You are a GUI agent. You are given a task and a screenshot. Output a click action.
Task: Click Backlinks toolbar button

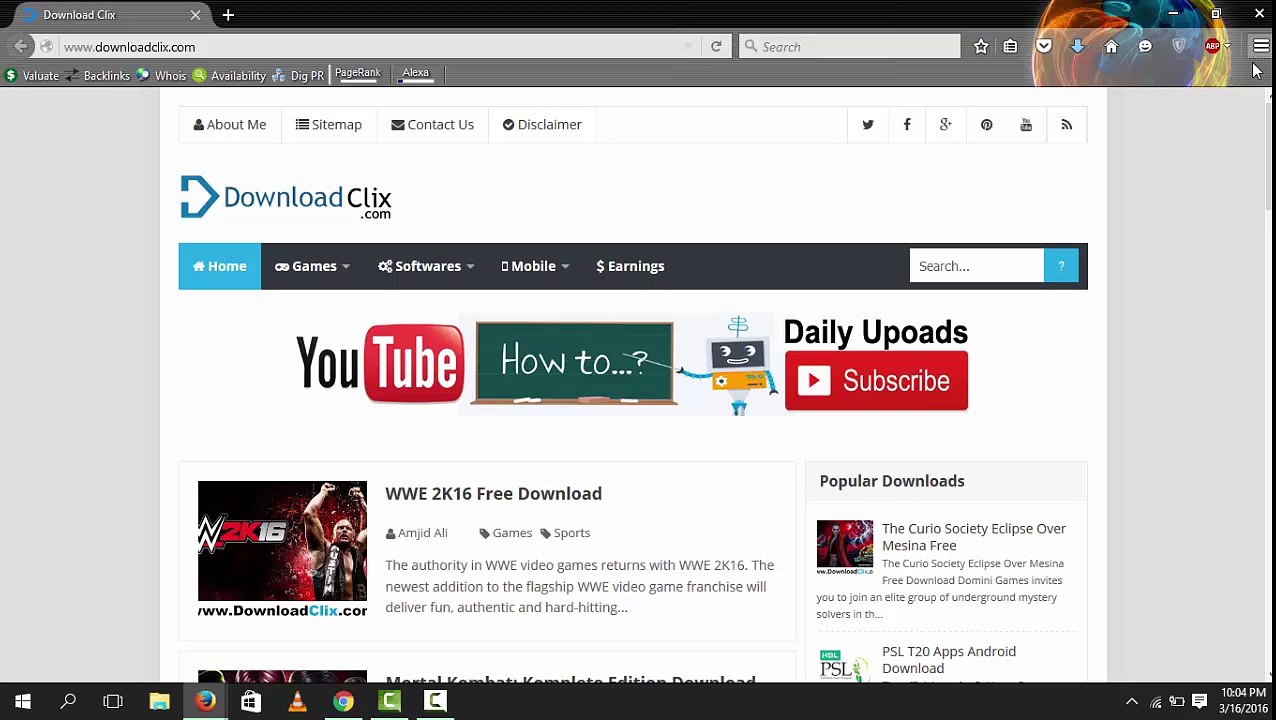pos(97,75)
